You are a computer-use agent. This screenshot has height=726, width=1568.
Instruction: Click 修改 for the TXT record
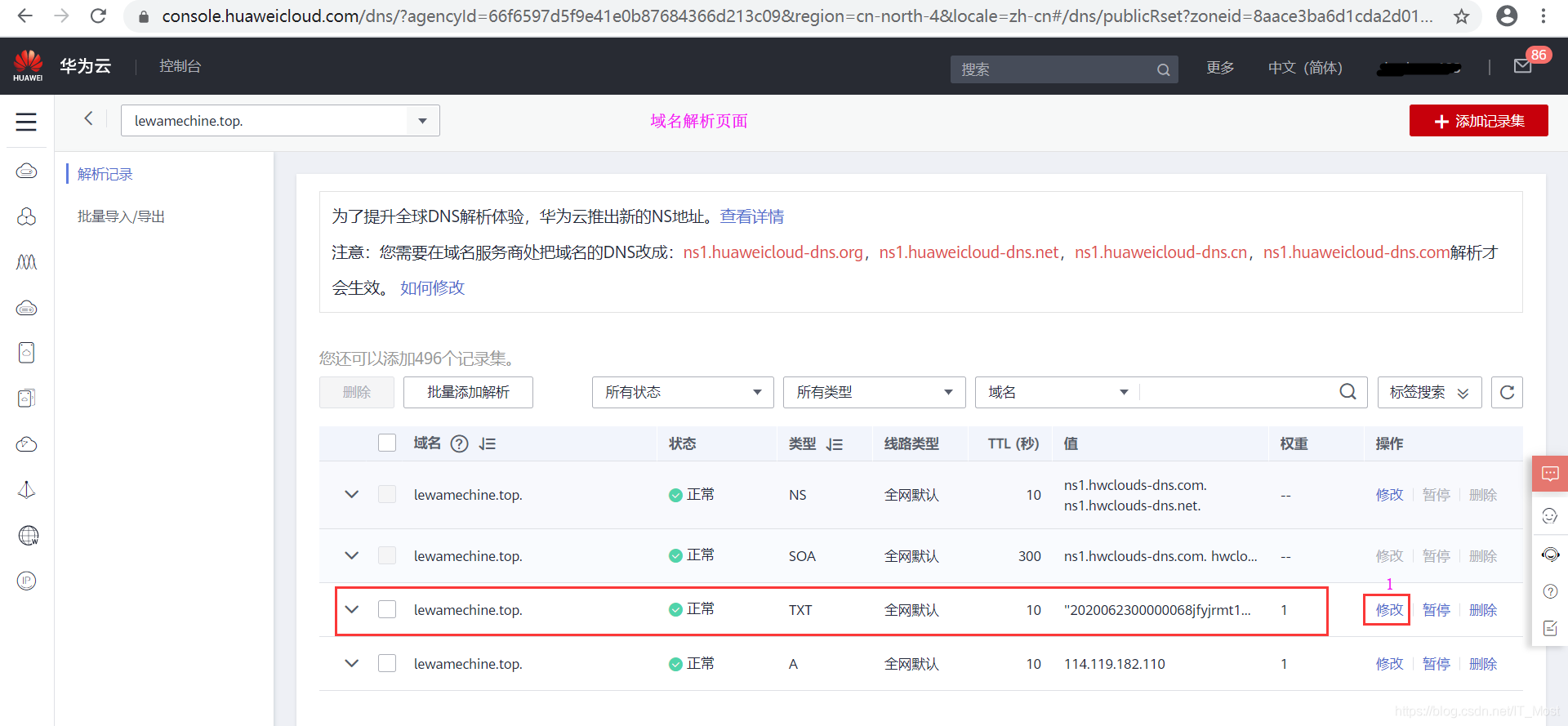[1389, 610]
